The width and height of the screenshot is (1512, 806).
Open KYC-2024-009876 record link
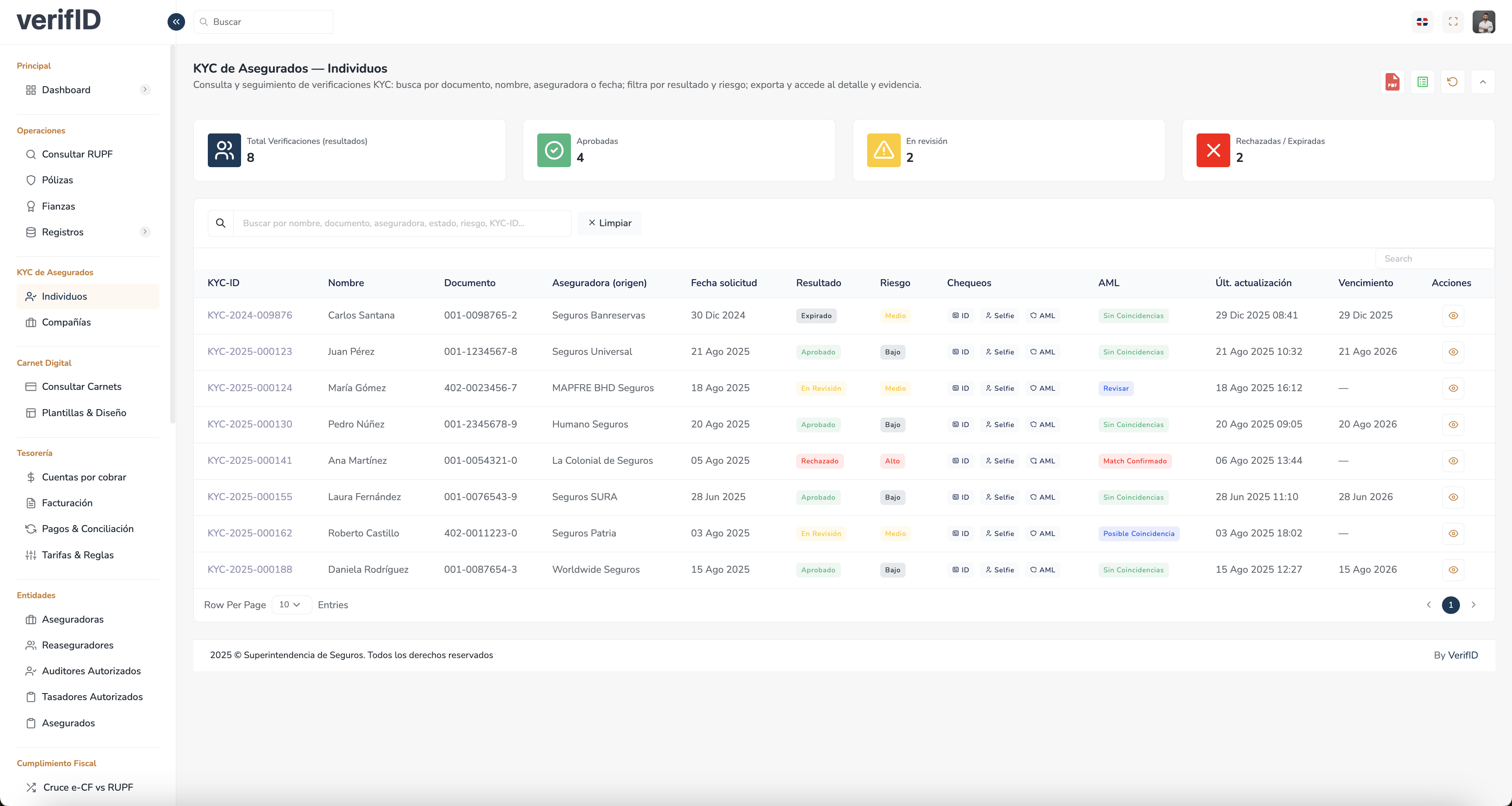click(249, 315)
